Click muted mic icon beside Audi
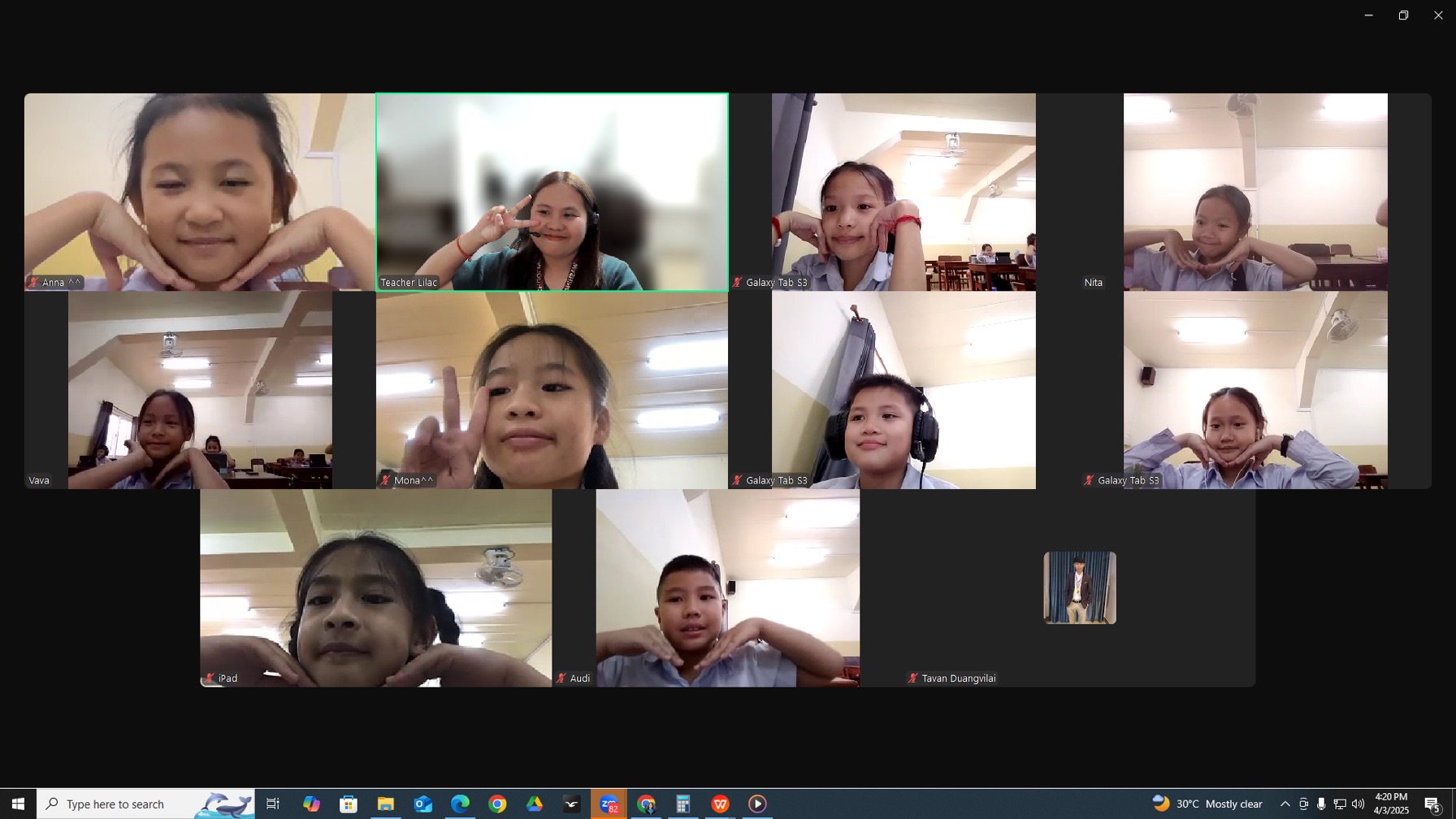Viewport: 1456px width, 819px height. [x=561, y=678]
